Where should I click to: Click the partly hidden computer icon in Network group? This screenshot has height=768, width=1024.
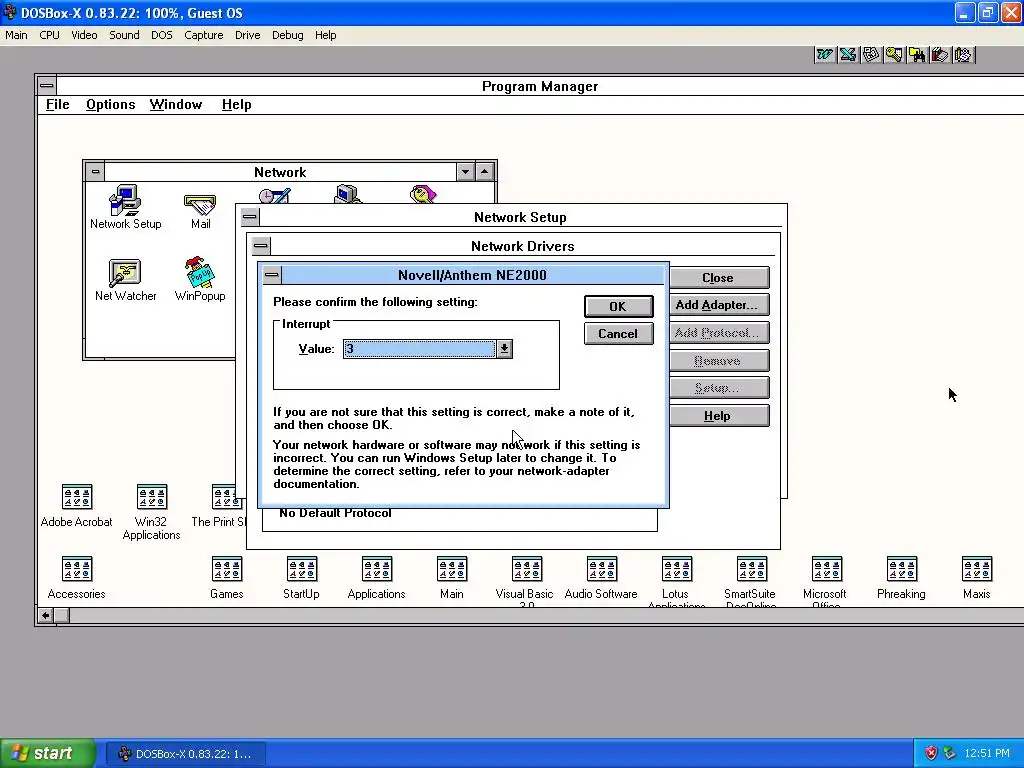point(348,194)
